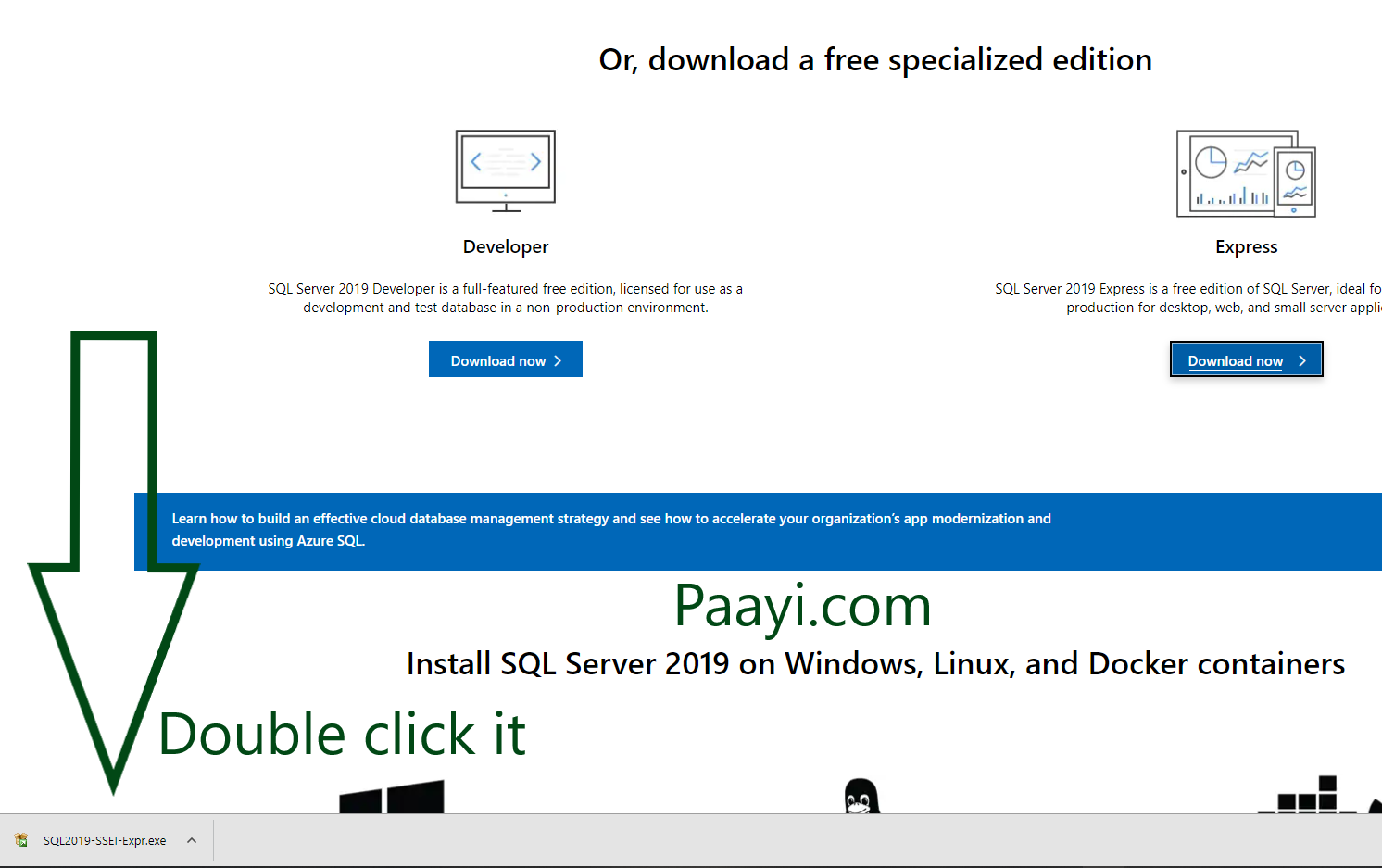The height and width of the screenshot is (868, 1382).
Task: Click the Express edition charts icon
Action: click(x=1246, y=173)
